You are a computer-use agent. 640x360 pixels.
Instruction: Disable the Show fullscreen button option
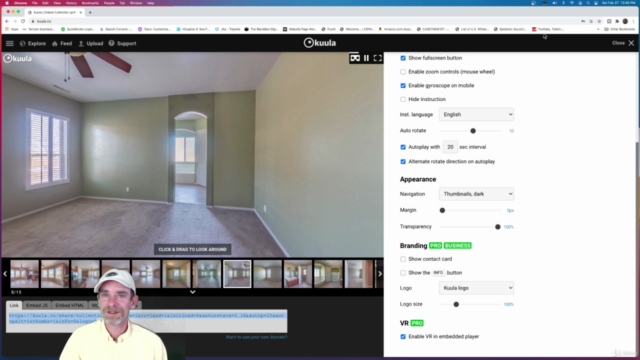403,58
